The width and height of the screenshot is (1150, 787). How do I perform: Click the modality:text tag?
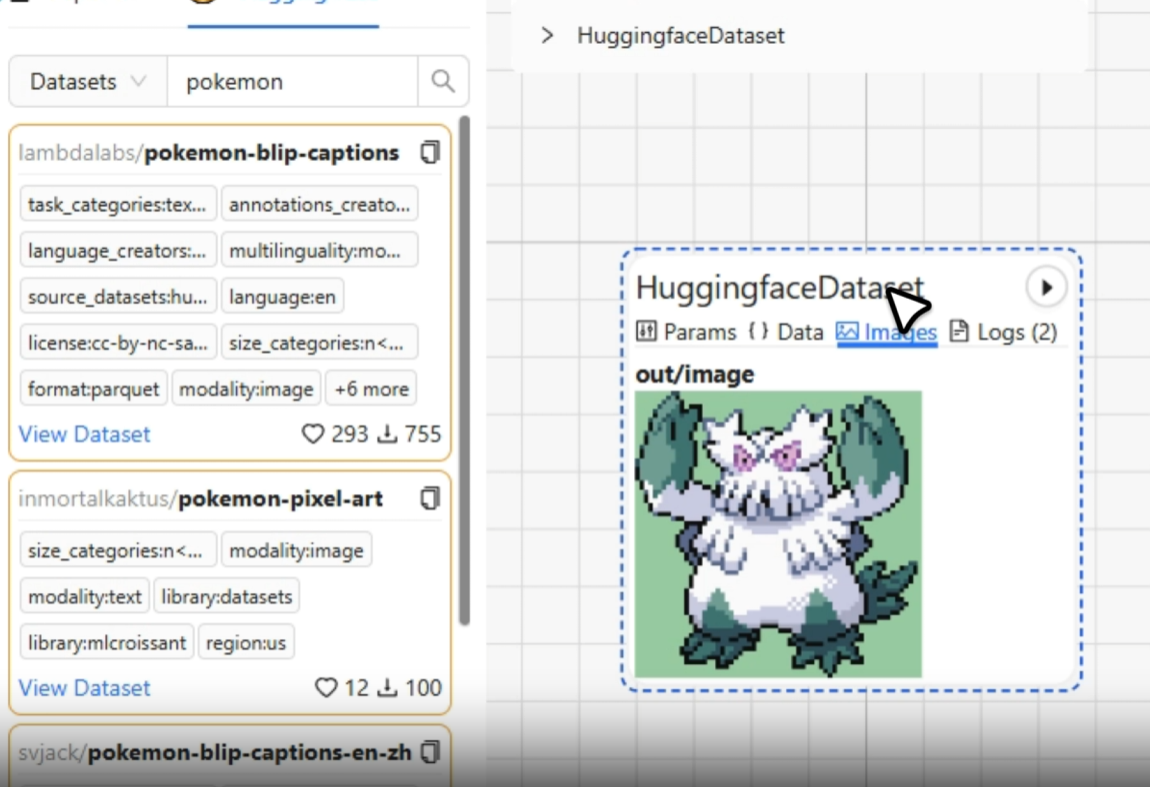(85, 596)
